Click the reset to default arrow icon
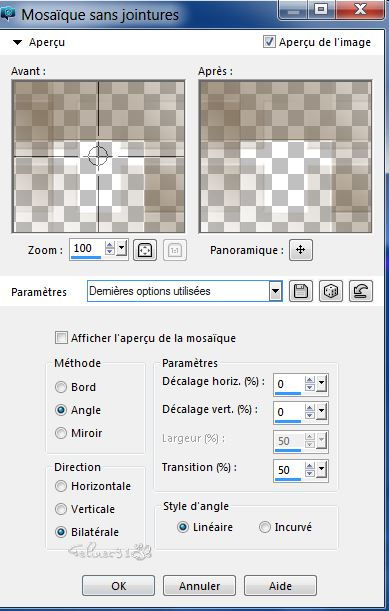 tap(361, 291)
